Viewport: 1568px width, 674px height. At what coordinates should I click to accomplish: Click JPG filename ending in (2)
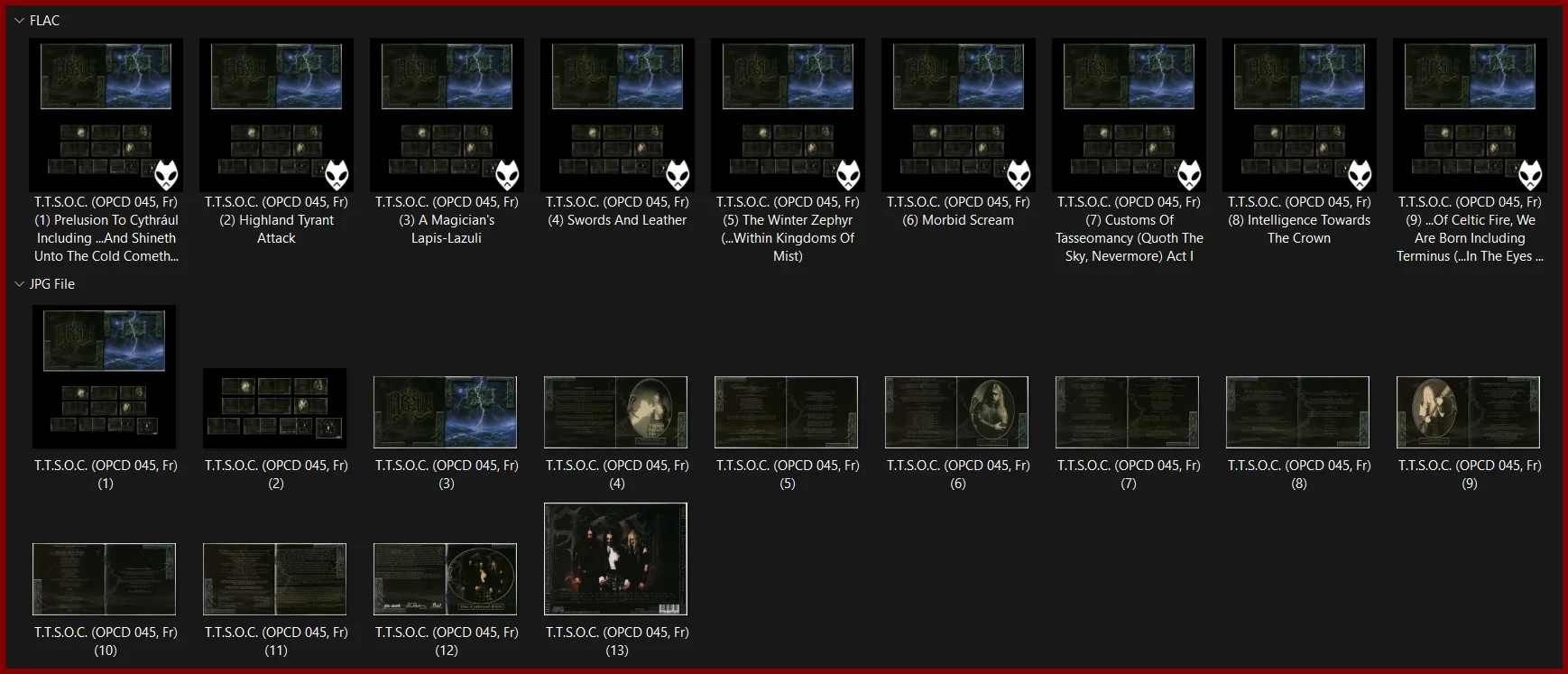(276, 475)
